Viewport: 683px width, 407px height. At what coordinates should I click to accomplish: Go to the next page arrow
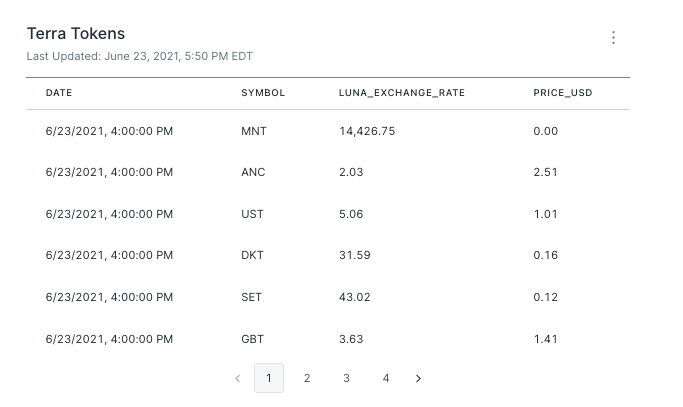click(418, 378)
